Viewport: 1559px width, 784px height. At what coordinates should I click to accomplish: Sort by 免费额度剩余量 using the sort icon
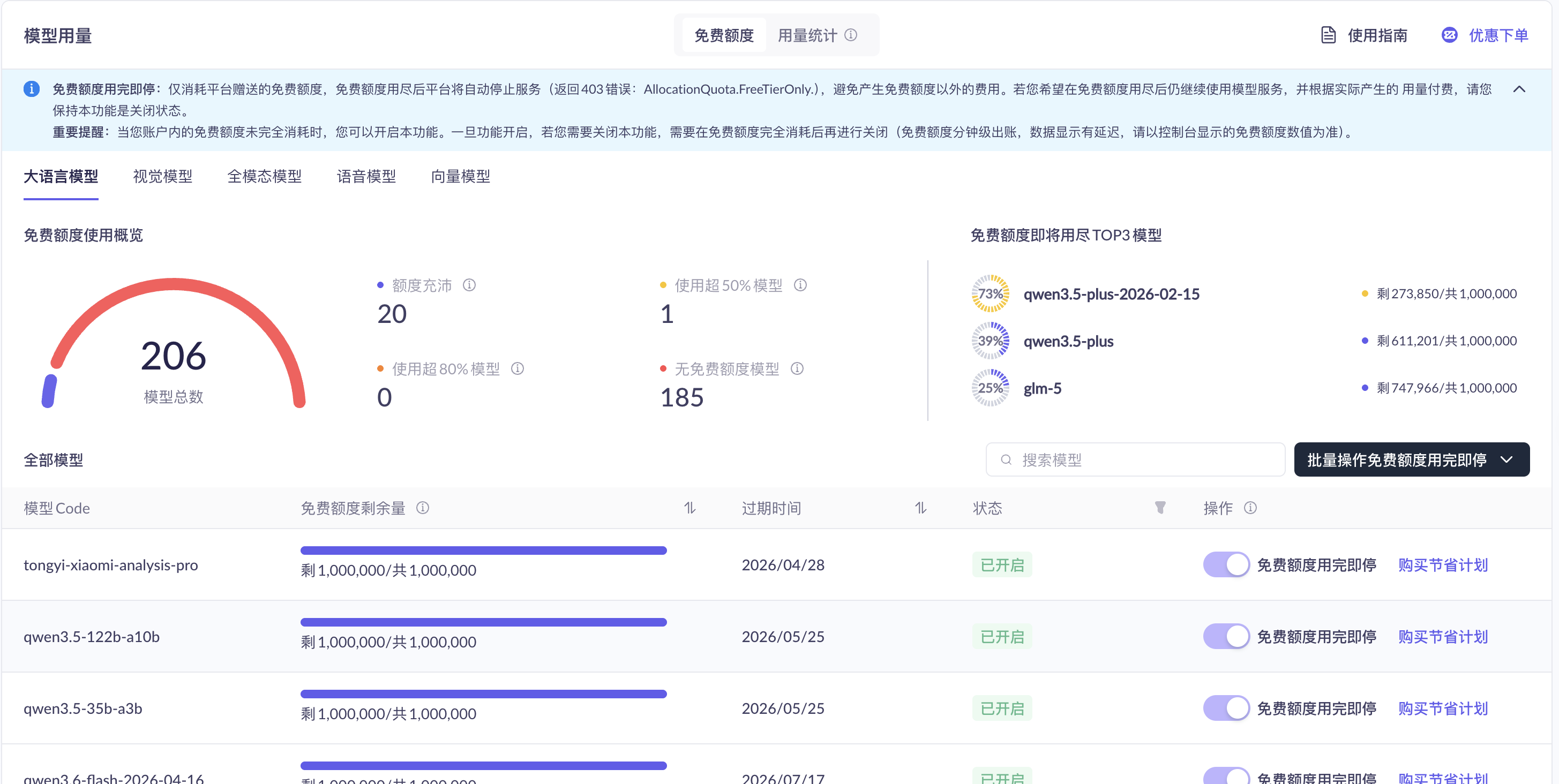(690, 508)
